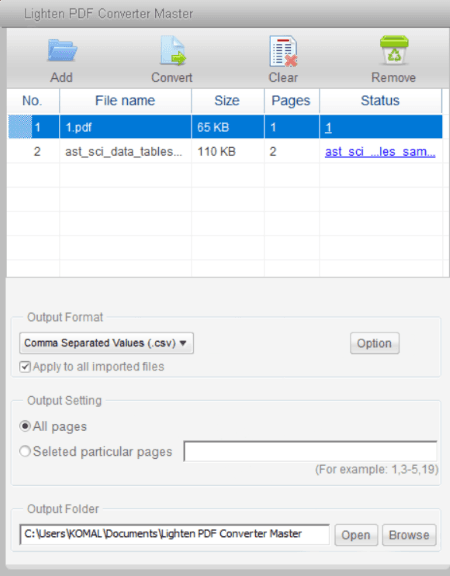Click the output folder path field
Viewport: 450px width, 576px height.
click(174, 534)
